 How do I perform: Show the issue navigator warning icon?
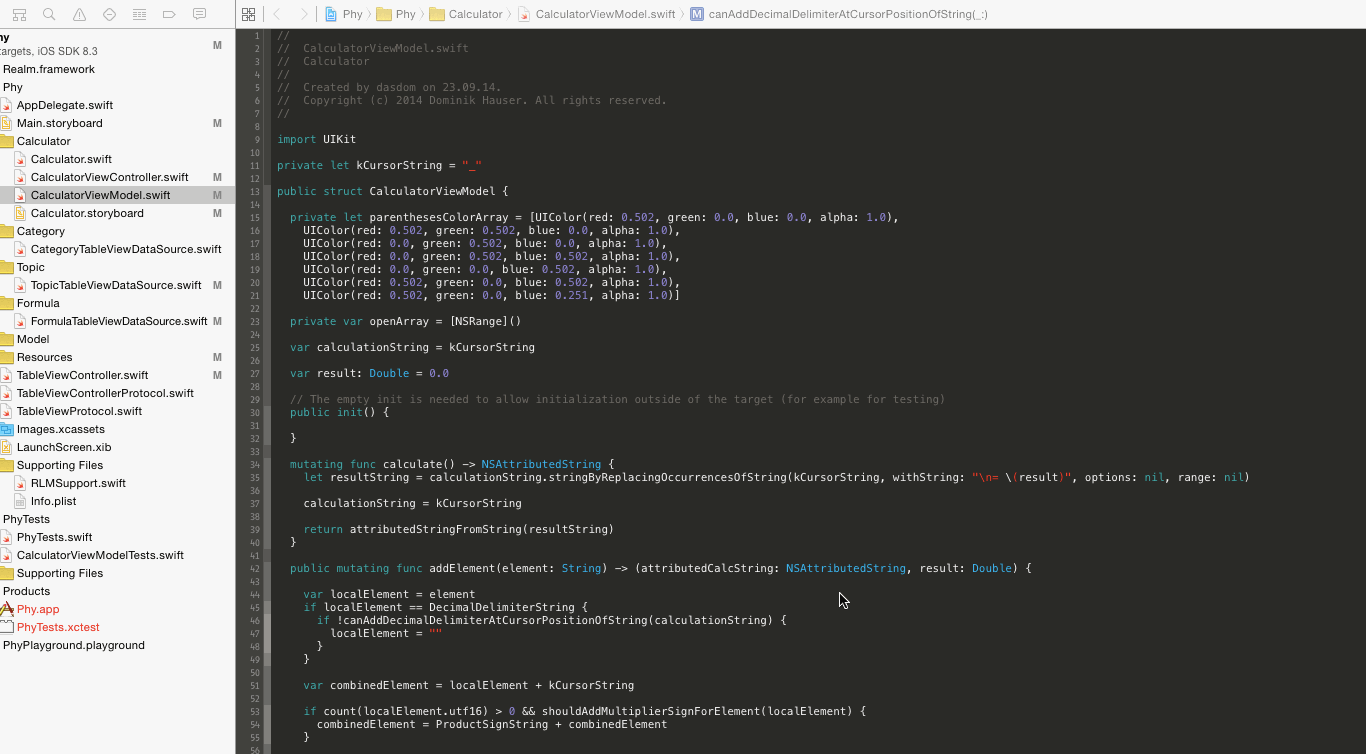click(79, 14)
